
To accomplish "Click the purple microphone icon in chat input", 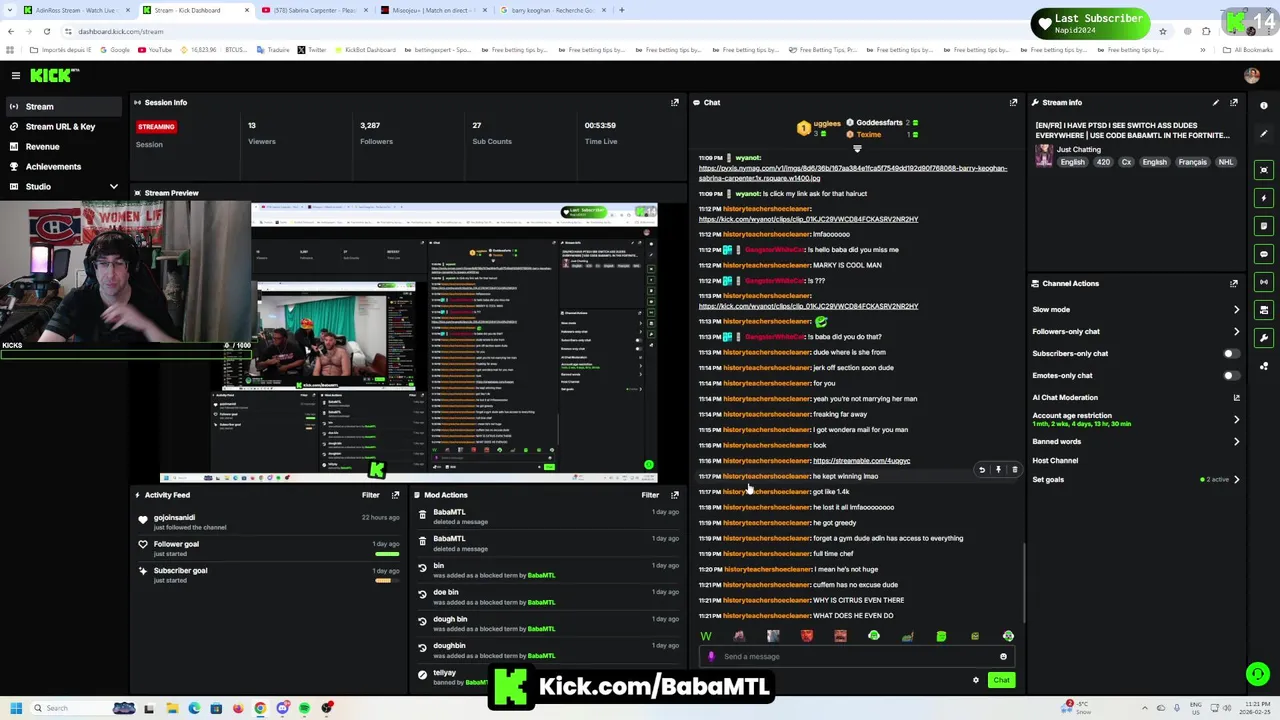I will tap(711, 657).
